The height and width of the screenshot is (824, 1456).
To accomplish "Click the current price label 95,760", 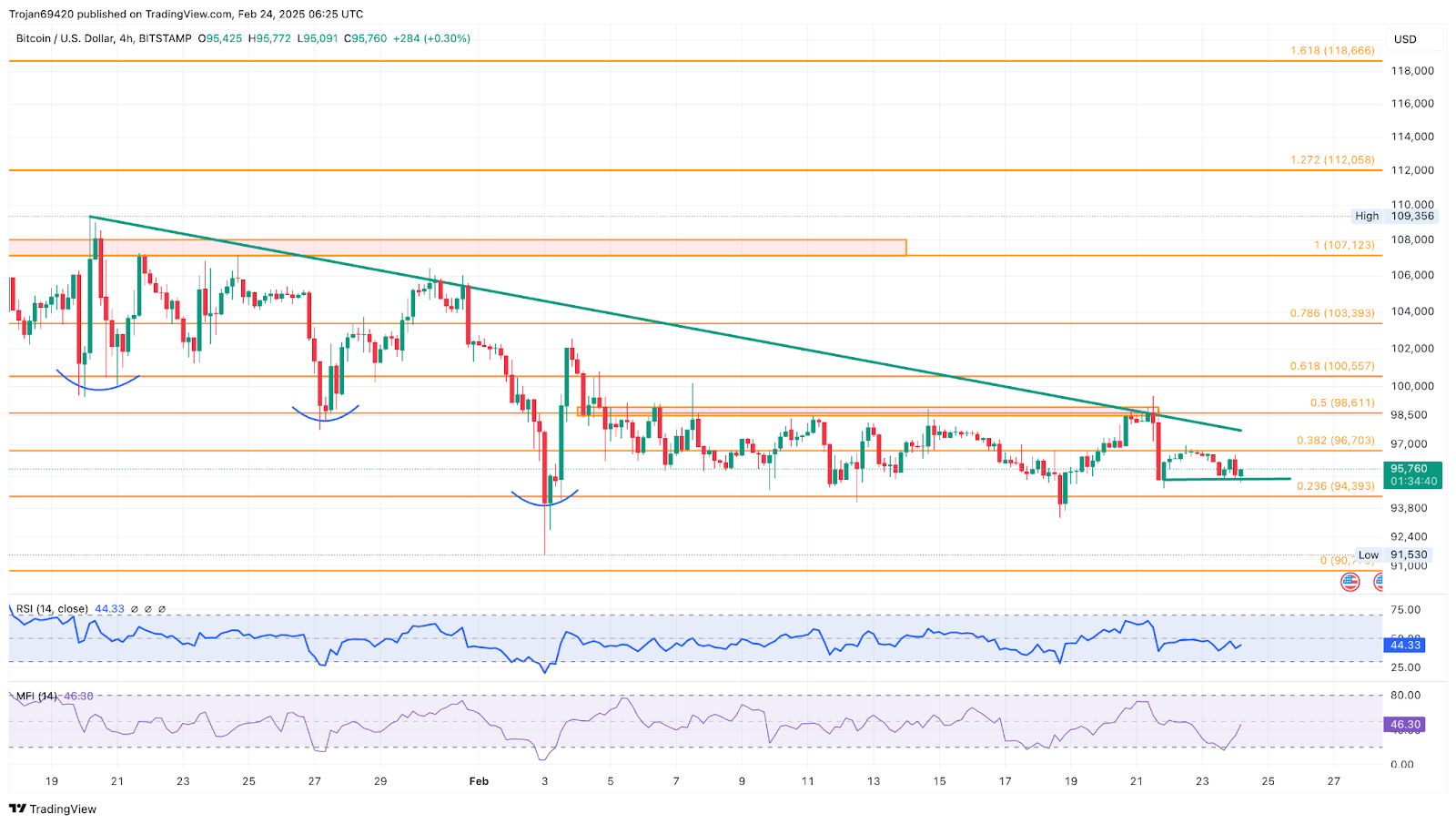I will click(x=1411, y=469).
